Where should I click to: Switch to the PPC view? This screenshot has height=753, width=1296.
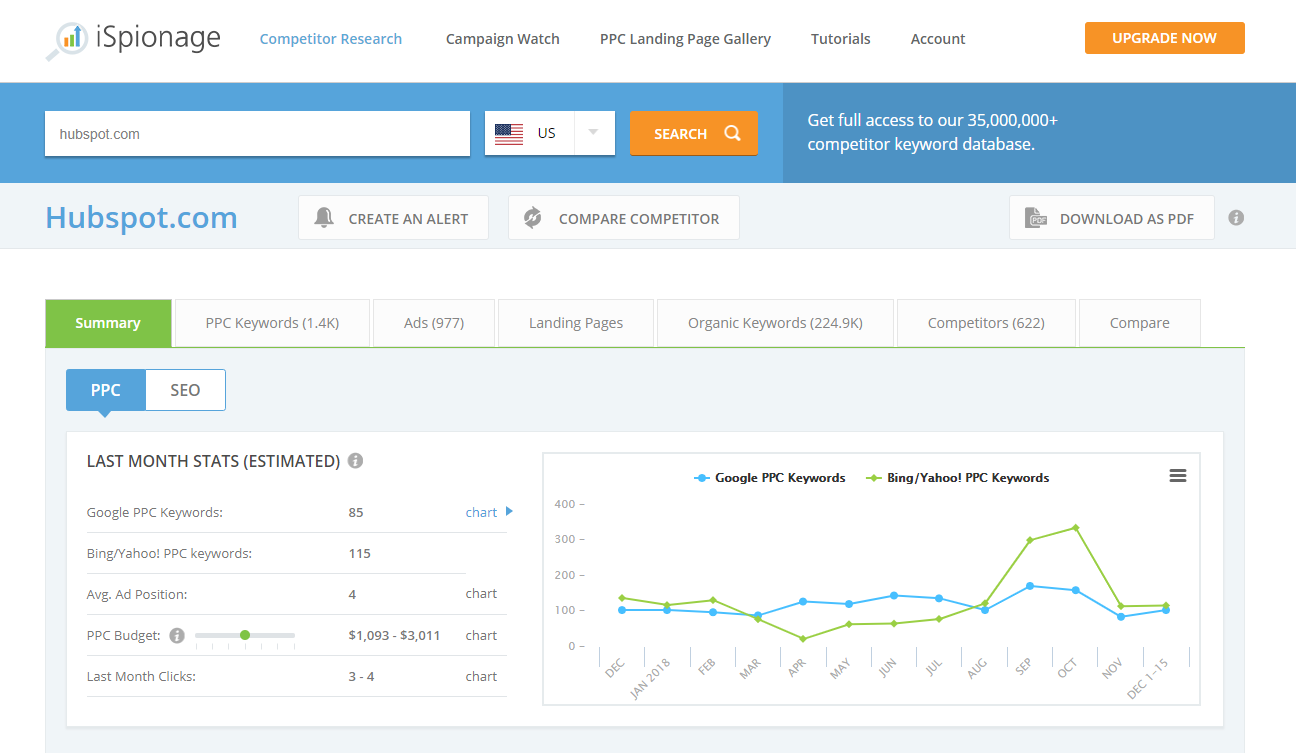pos(106,390)
